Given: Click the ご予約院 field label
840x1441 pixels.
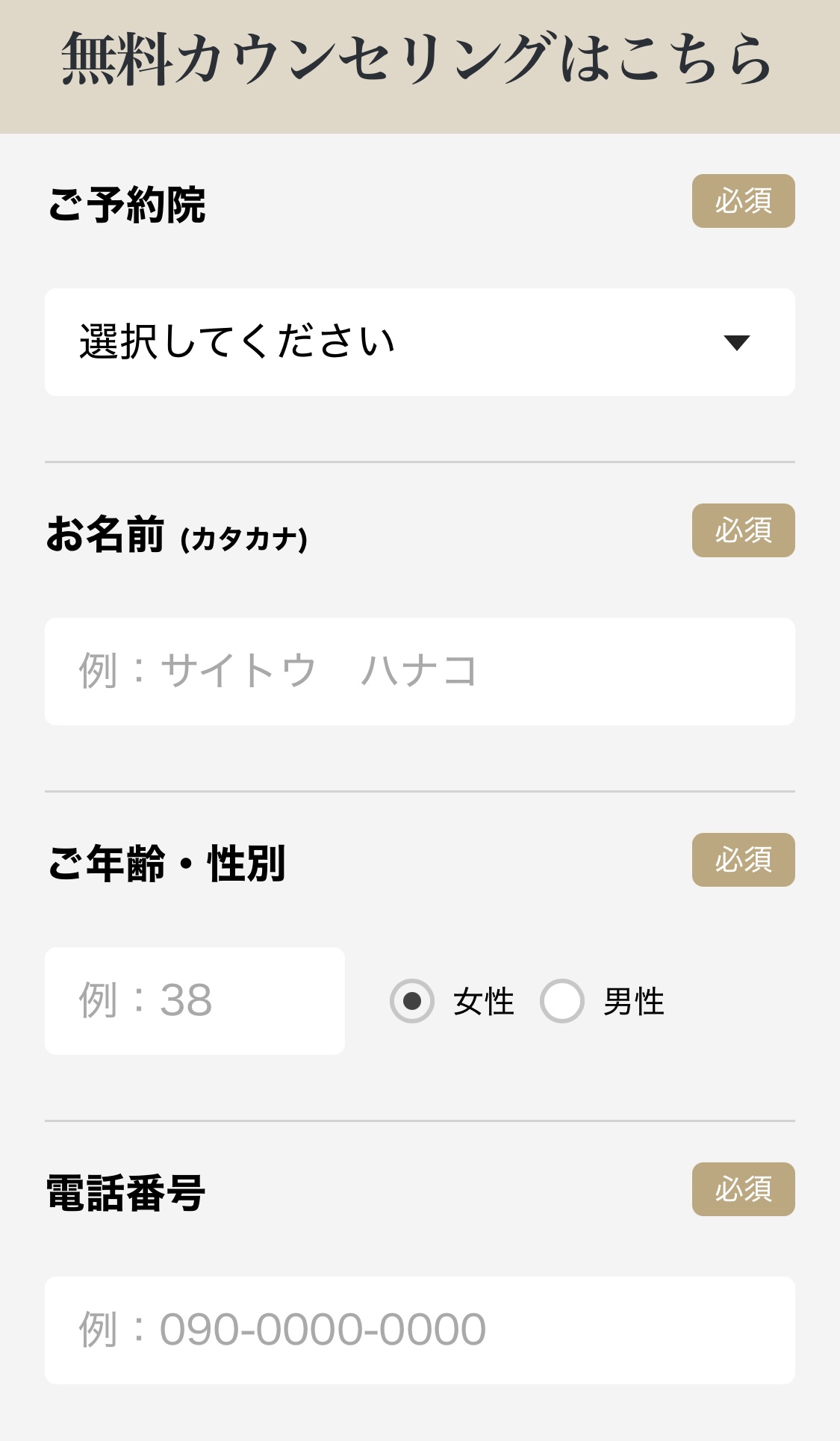Looking at the screenshot, I should 126,205.
